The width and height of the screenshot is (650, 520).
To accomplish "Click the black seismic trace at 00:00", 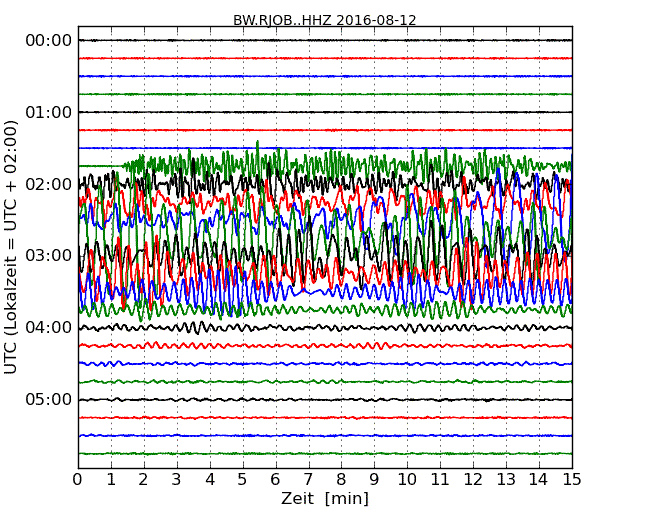I will (325, 40).
